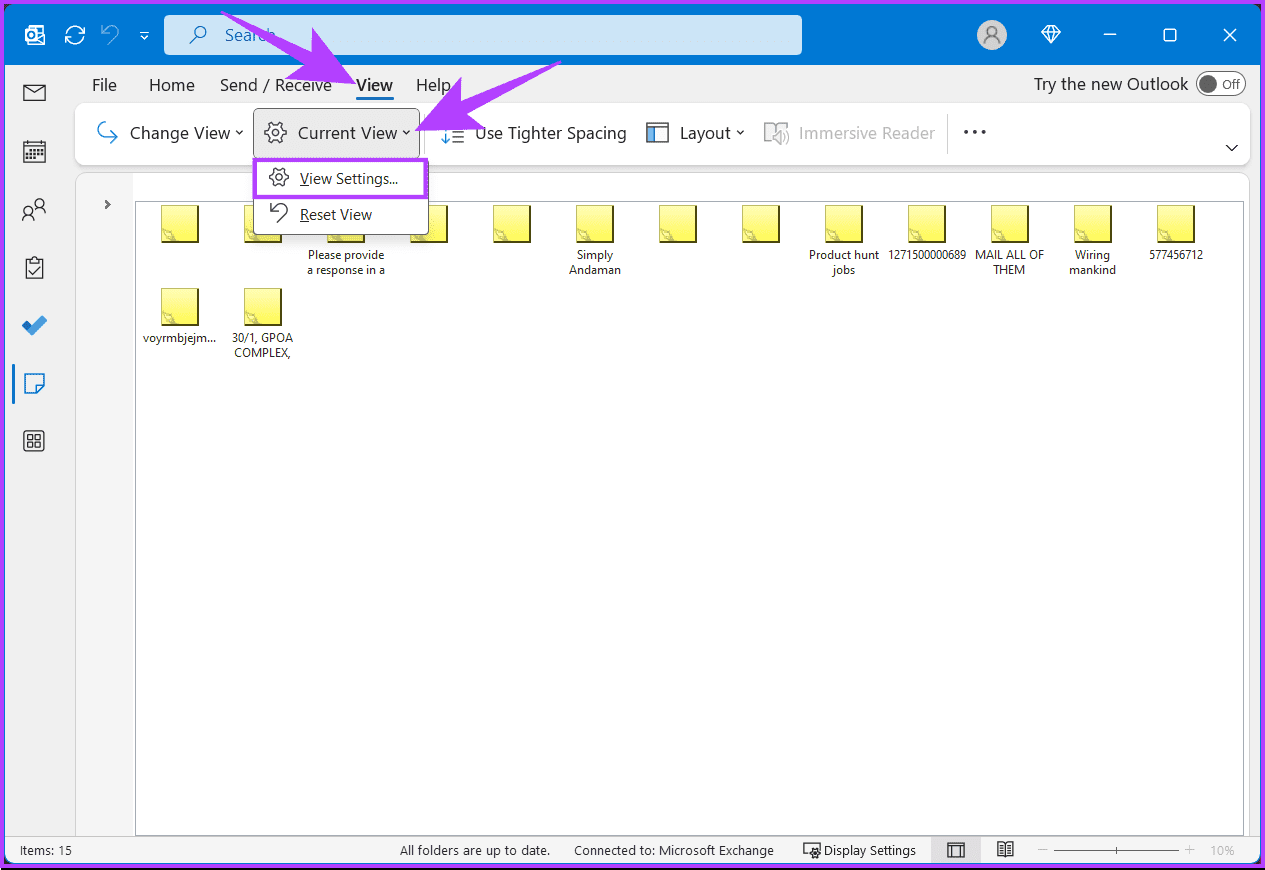
Task: Switch to the Calendar icon in sidebar
Action: click(33, 151)
